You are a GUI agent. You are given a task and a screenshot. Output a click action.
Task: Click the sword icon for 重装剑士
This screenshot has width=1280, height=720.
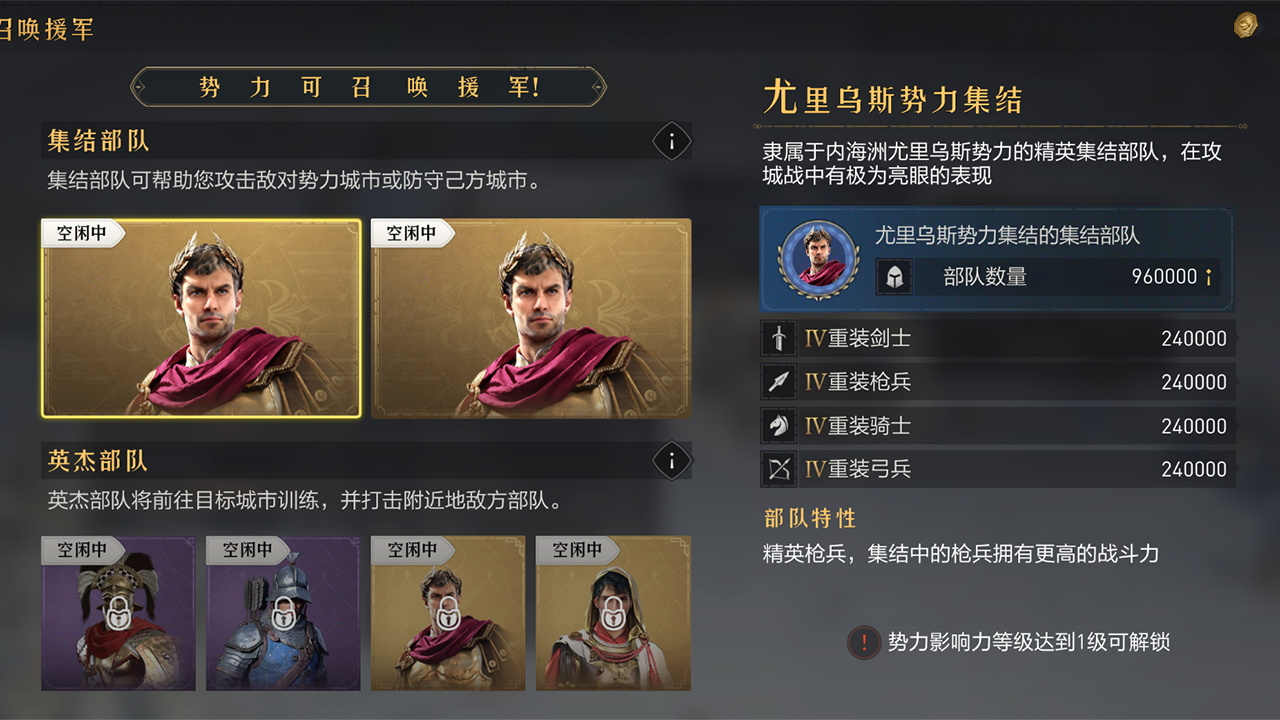[778, 338]
